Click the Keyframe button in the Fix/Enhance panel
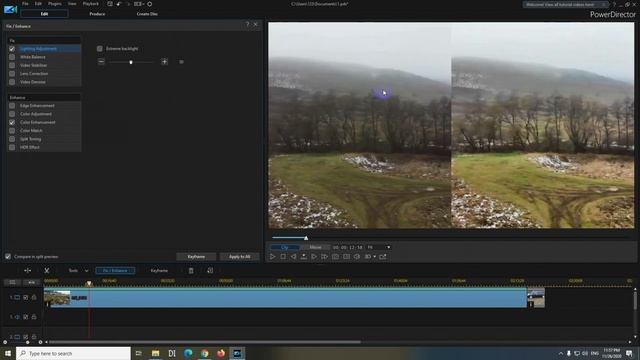 click(x=196, y=257)
